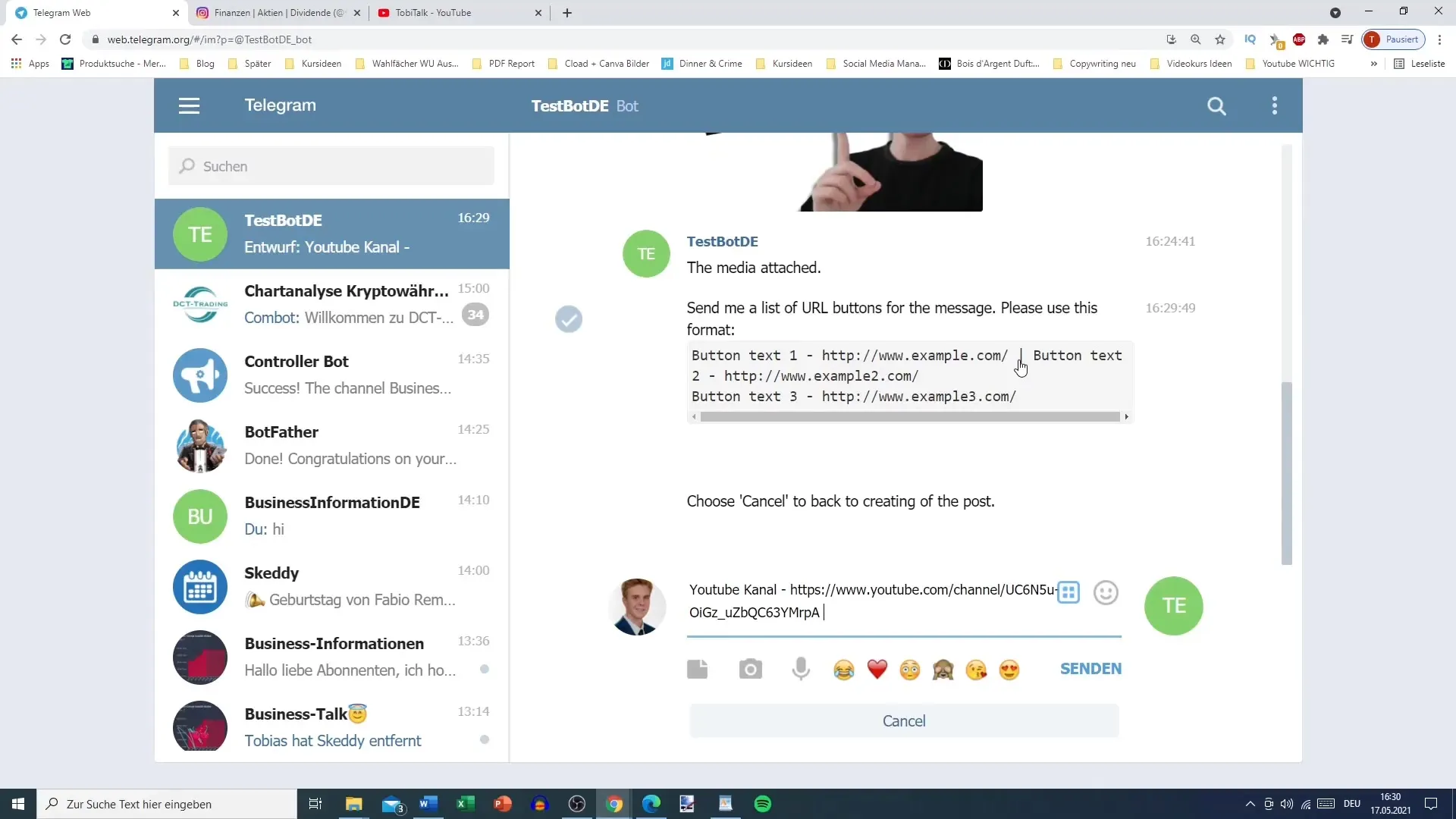Screen dimensions: 1456x819
Task: Insert the heart eyes emoji
Action: [x=1009, y=670]
